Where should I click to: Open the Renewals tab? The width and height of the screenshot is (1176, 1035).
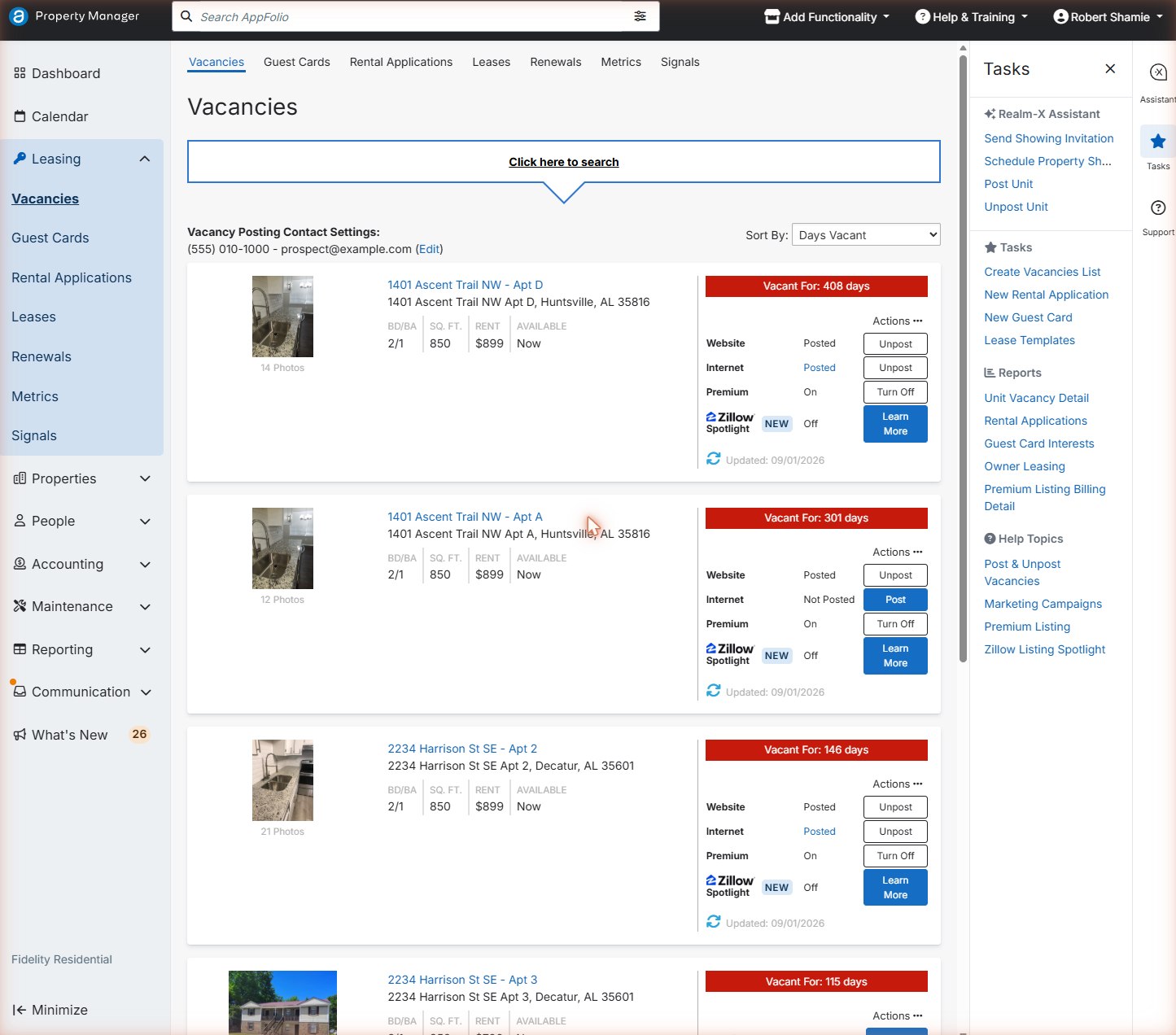tap(556, 62)
